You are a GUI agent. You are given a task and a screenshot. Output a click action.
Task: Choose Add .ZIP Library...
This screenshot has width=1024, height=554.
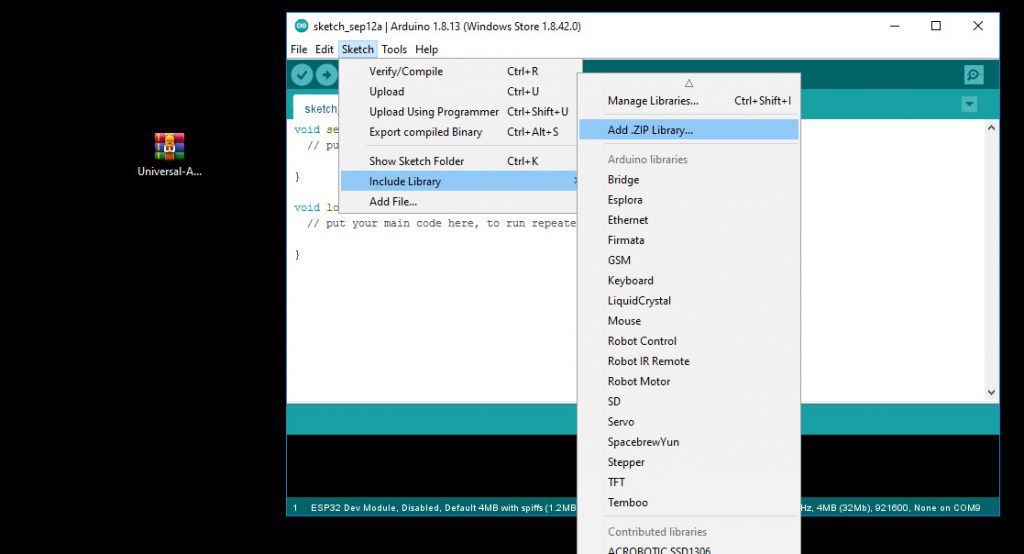point(689,129)
